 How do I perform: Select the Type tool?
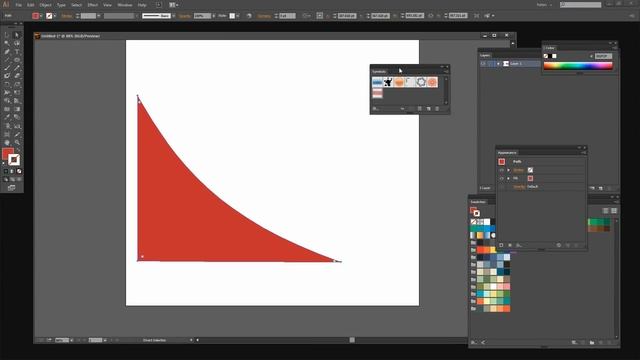pos(17,52)
